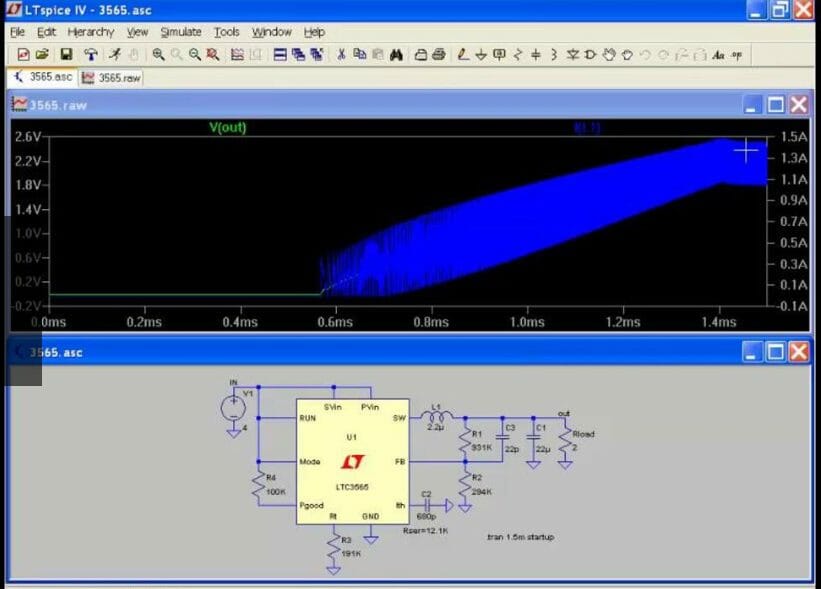
Task: Select the Ground symbol tool
Action: (x=479, y=55)
